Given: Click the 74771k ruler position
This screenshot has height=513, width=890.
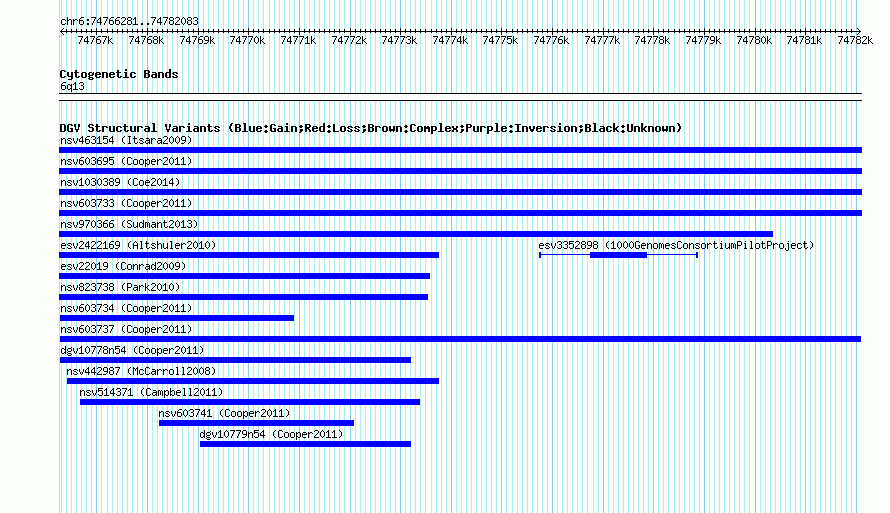Looking at the screenshot, I should point(298,40).
